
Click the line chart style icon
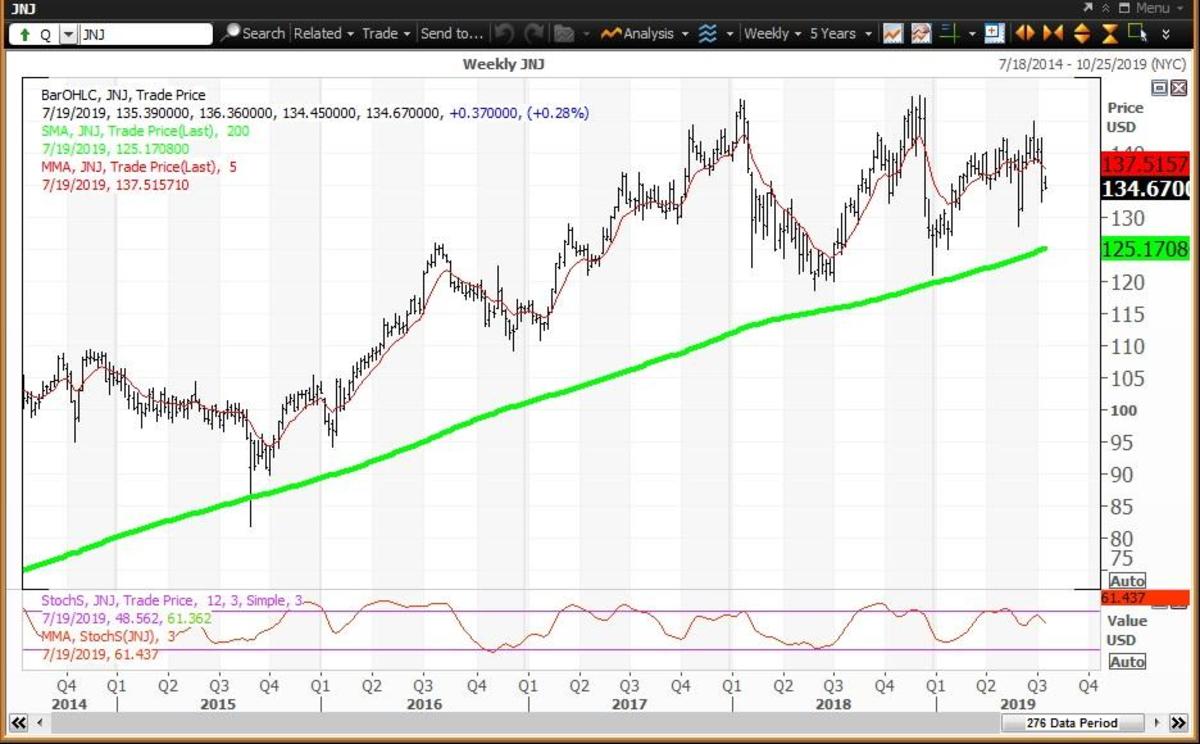893,33
